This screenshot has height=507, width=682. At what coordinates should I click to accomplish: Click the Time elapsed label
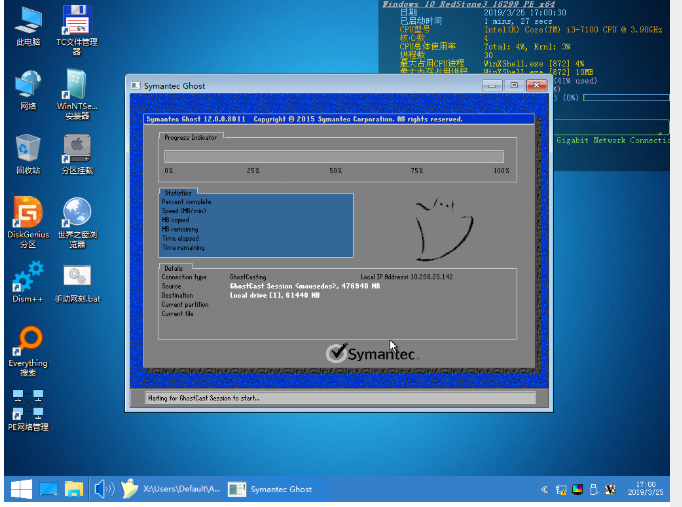[x=180, y=238]
